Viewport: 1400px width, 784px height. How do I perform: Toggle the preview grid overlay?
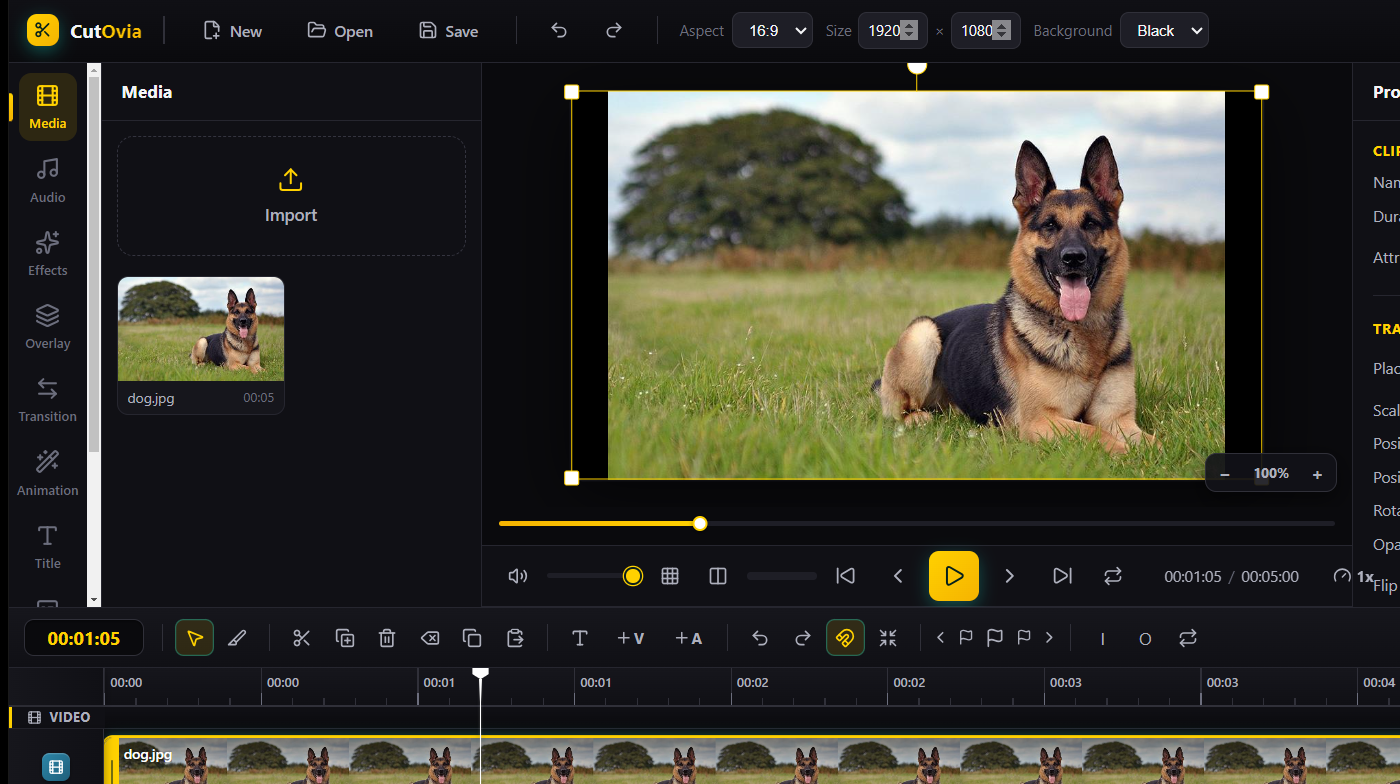coord(670,576)
